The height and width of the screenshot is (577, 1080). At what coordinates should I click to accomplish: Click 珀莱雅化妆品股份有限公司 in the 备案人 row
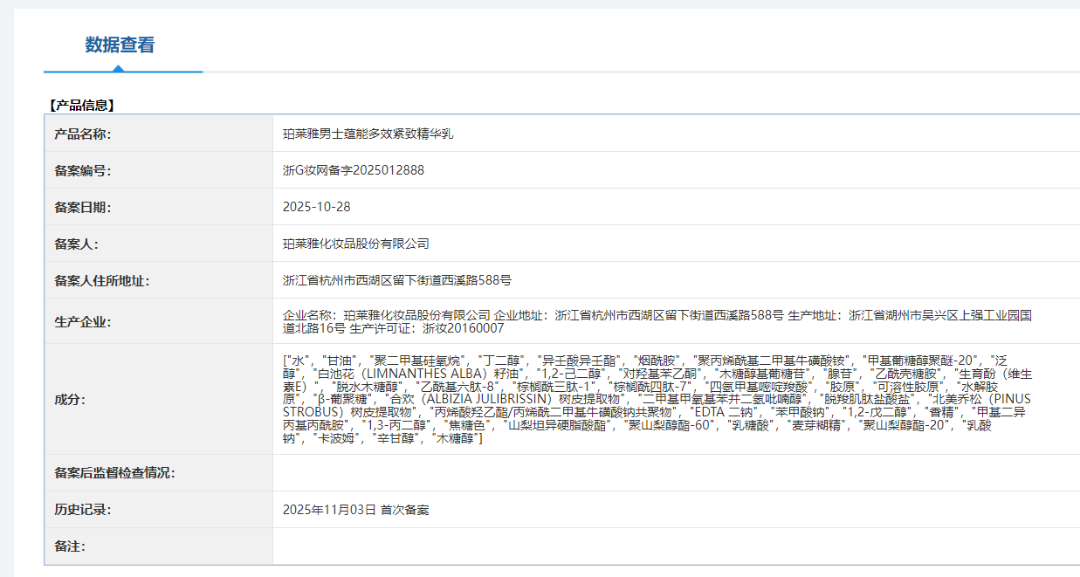pyautogui.click(x=356, y=244)
